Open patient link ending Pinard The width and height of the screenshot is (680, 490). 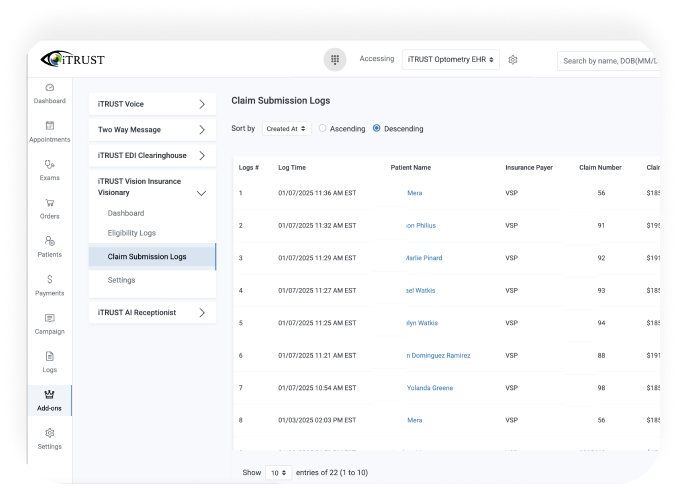pos(424,258)
